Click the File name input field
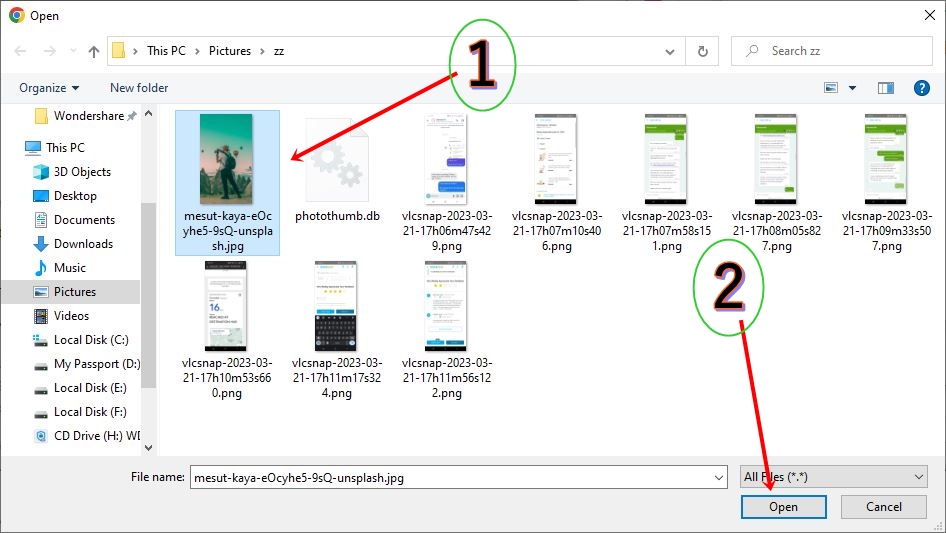946x533 pixels. click(459, 477)
